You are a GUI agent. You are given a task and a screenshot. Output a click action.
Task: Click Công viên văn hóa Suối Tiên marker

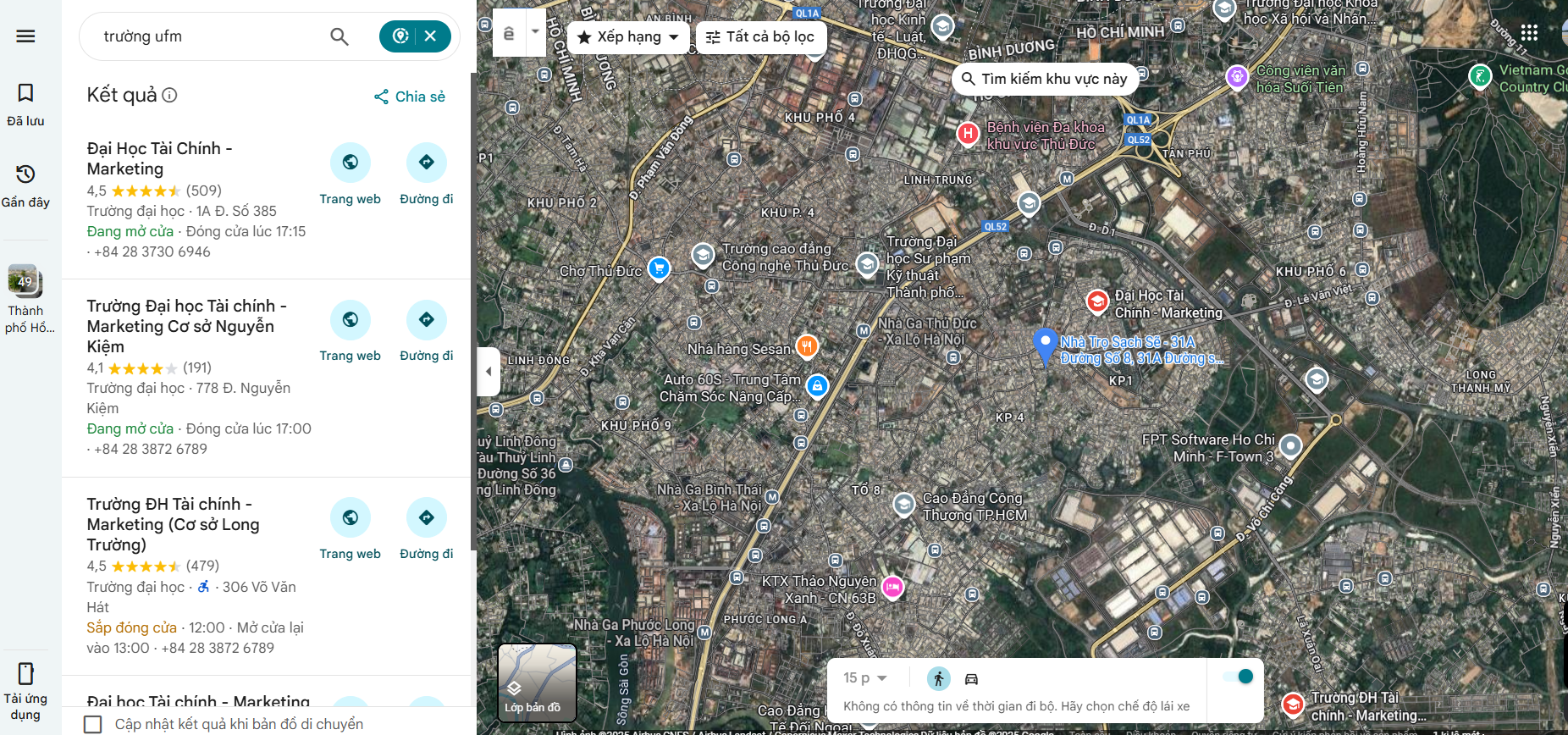[1237, 77]
